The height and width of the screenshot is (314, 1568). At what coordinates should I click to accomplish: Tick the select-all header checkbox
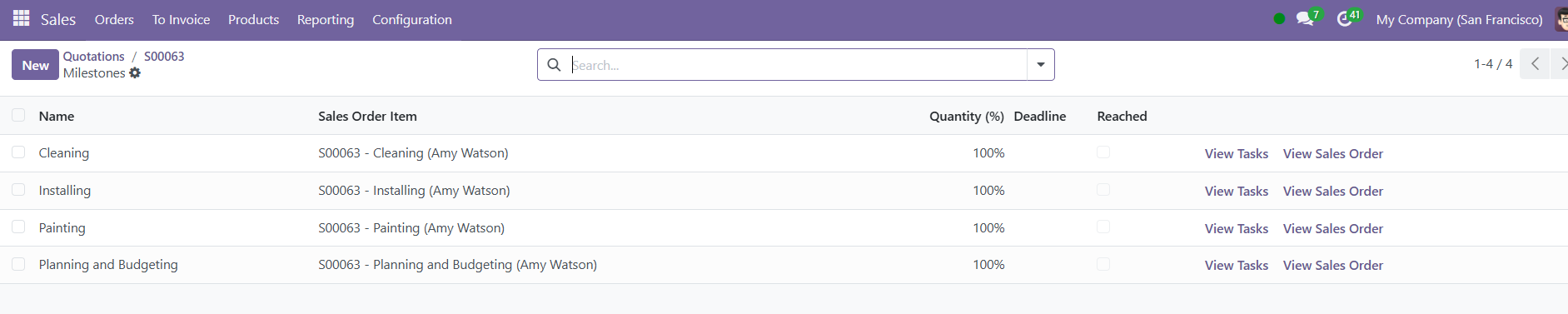tap(18, 116)
